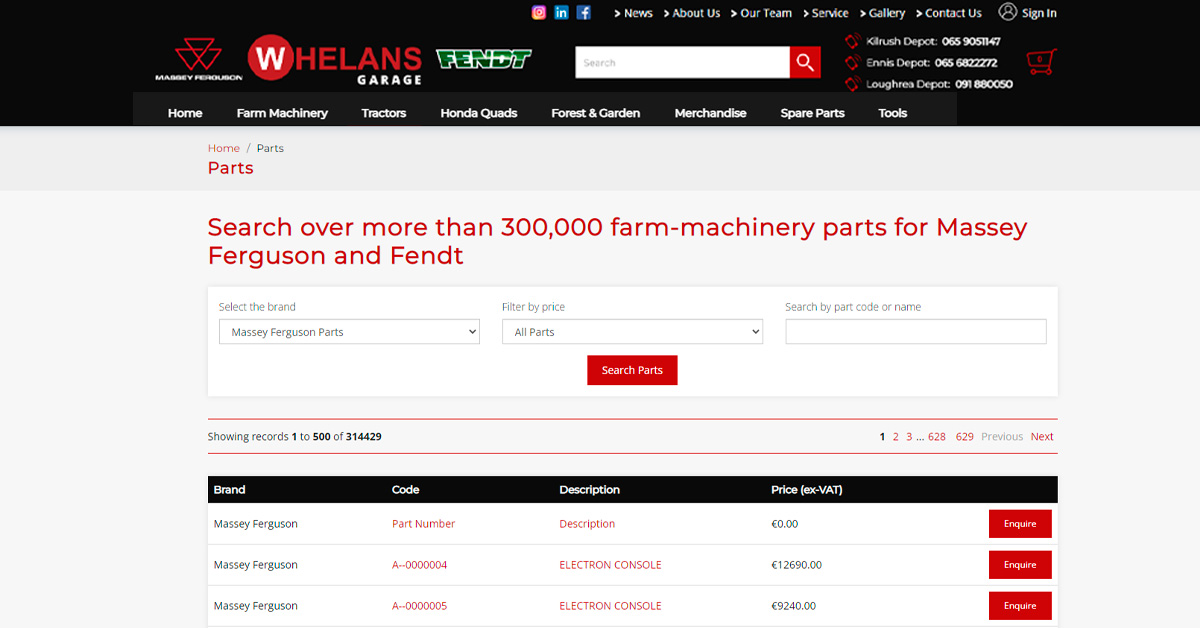Focus the header Search input field
This screenshot has height=628, width=1200.
point(683,62)
